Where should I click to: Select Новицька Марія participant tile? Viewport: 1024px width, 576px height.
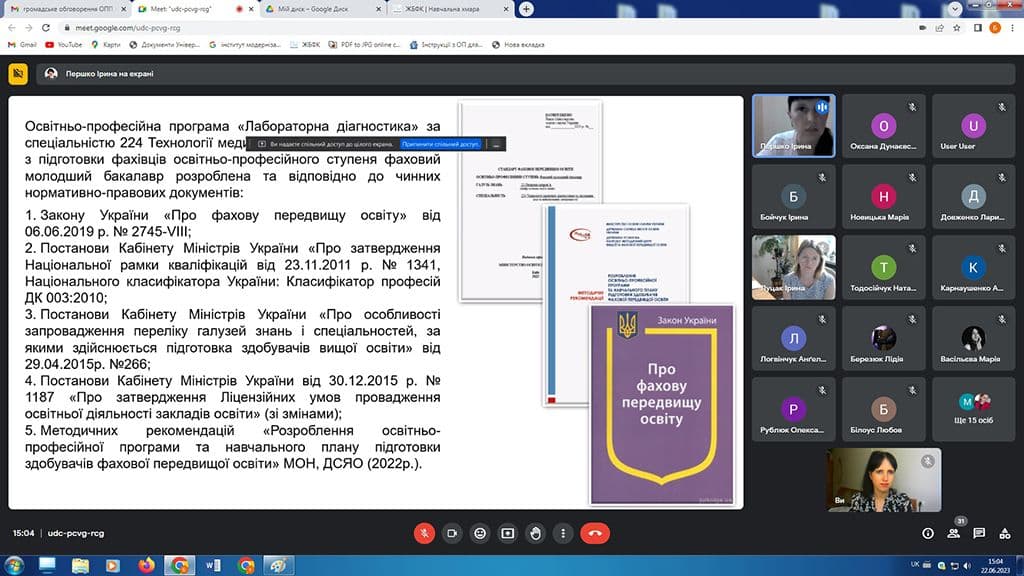[884, 197]
